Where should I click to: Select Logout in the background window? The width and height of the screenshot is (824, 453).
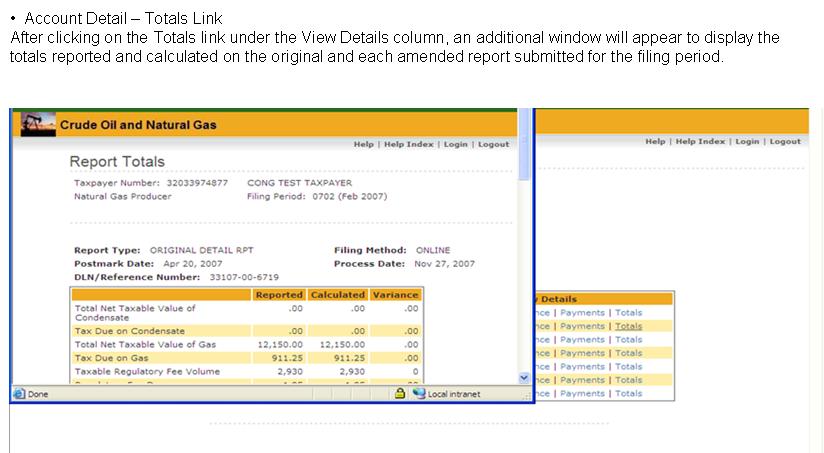pyautogui.click(x=785, y=142)
